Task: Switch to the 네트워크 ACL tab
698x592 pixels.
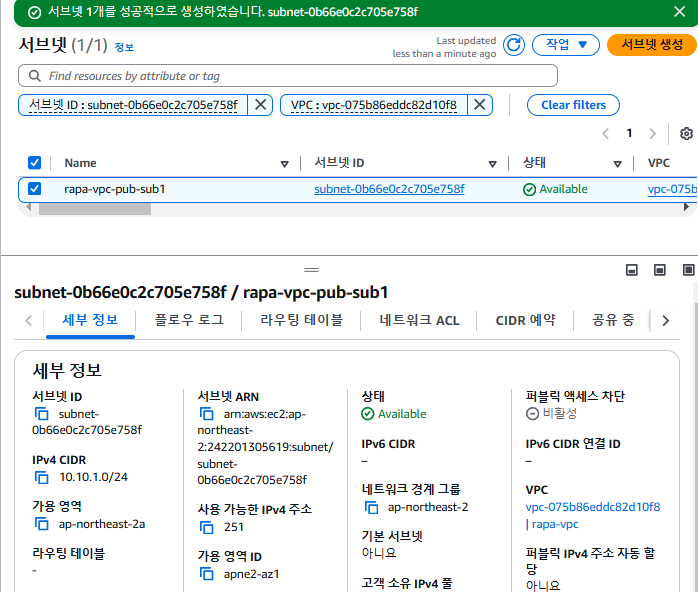Action: [419, 320]
